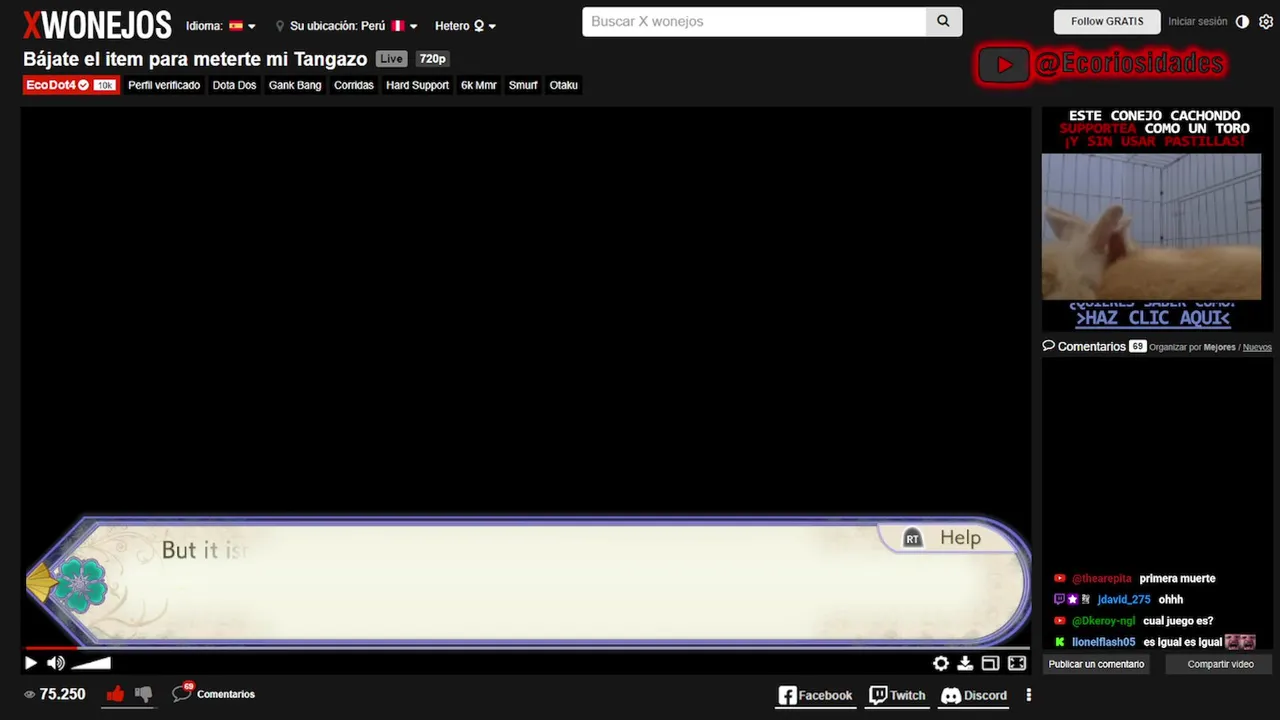
Task: Sort comments by Mejores
Action: 1219,347
